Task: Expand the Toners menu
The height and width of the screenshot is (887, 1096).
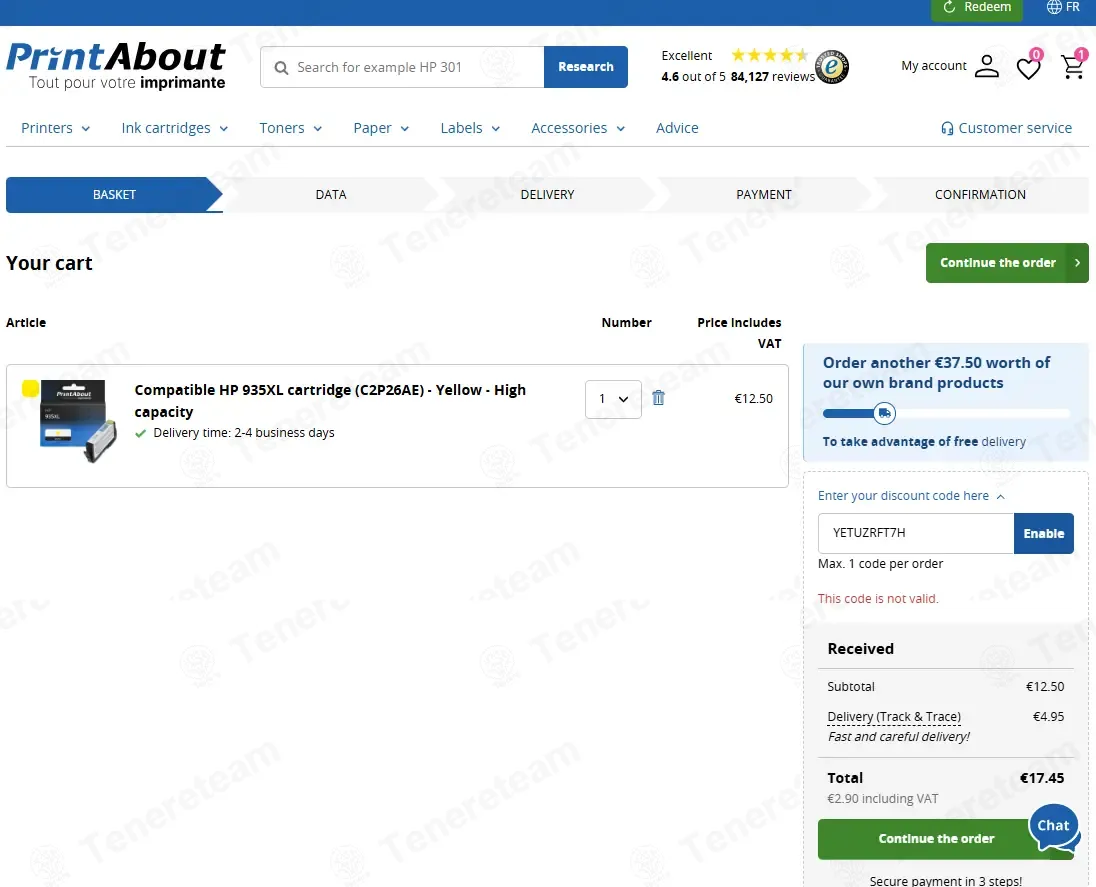Action: coord(290,128)
